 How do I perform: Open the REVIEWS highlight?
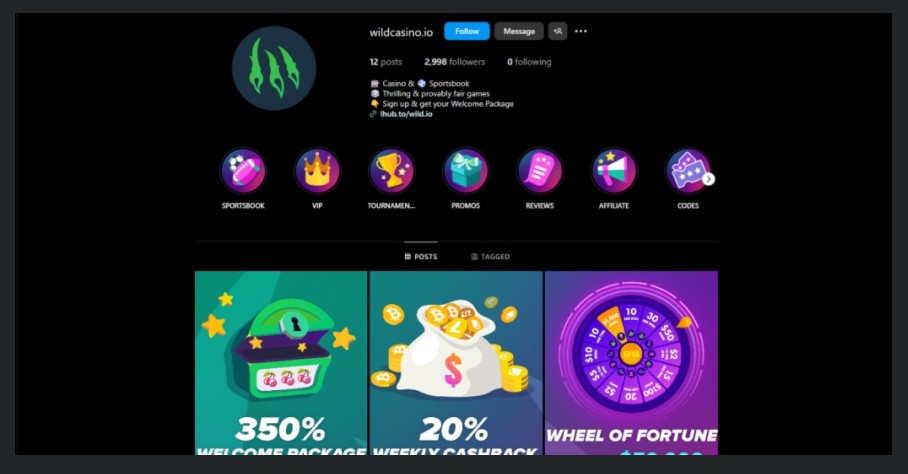540,171
